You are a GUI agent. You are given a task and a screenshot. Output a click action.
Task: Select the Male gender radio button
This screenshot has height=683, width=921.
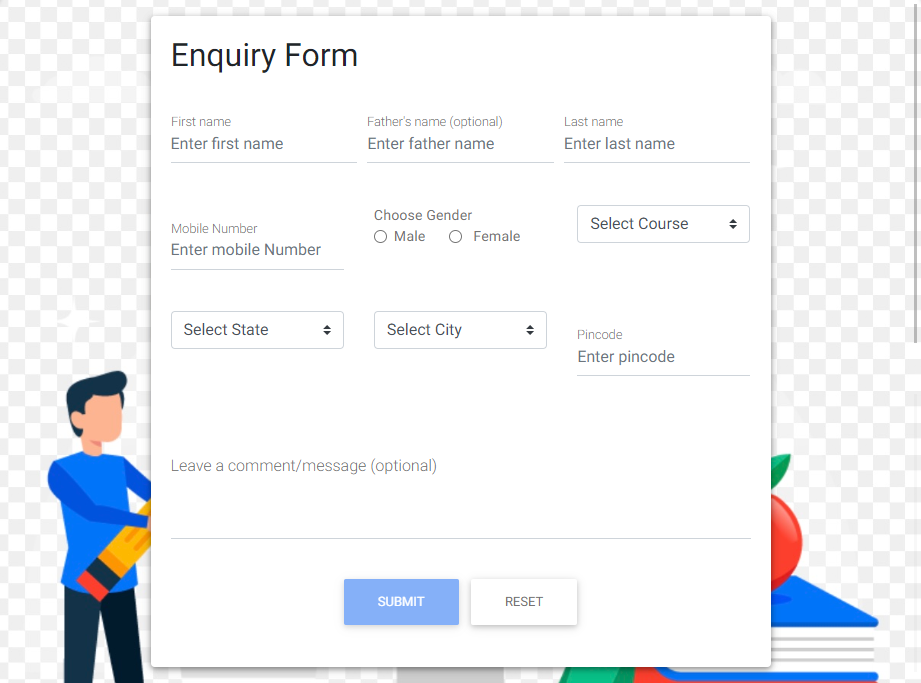(x=381, y=237)
